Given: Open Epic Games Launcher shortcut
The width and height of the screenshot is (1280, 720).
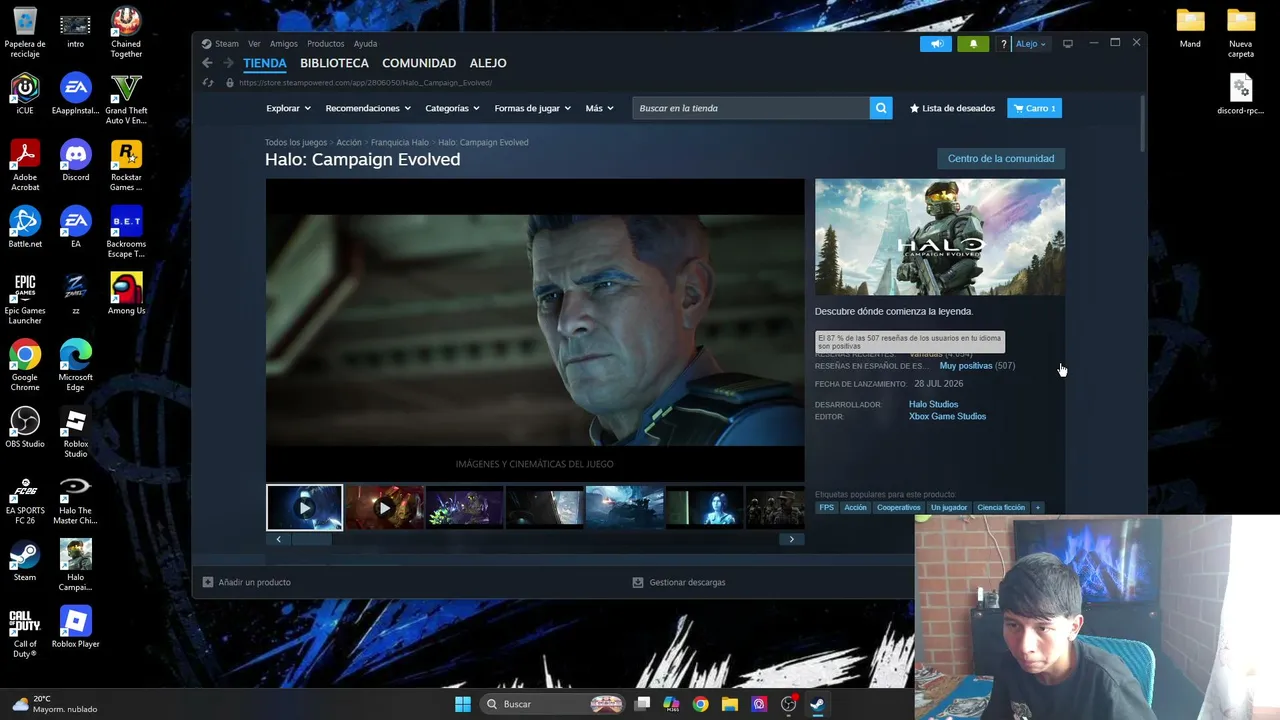Looking at the screenshot, I should [x=25, y=299].
